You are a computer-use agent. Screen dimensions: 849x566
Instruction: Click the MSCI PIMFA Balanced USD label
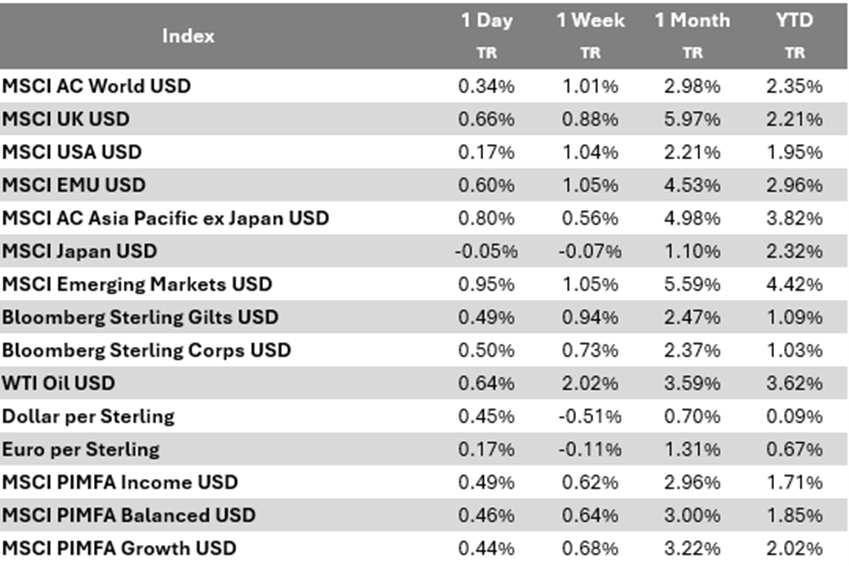click(x=129, y=515)
